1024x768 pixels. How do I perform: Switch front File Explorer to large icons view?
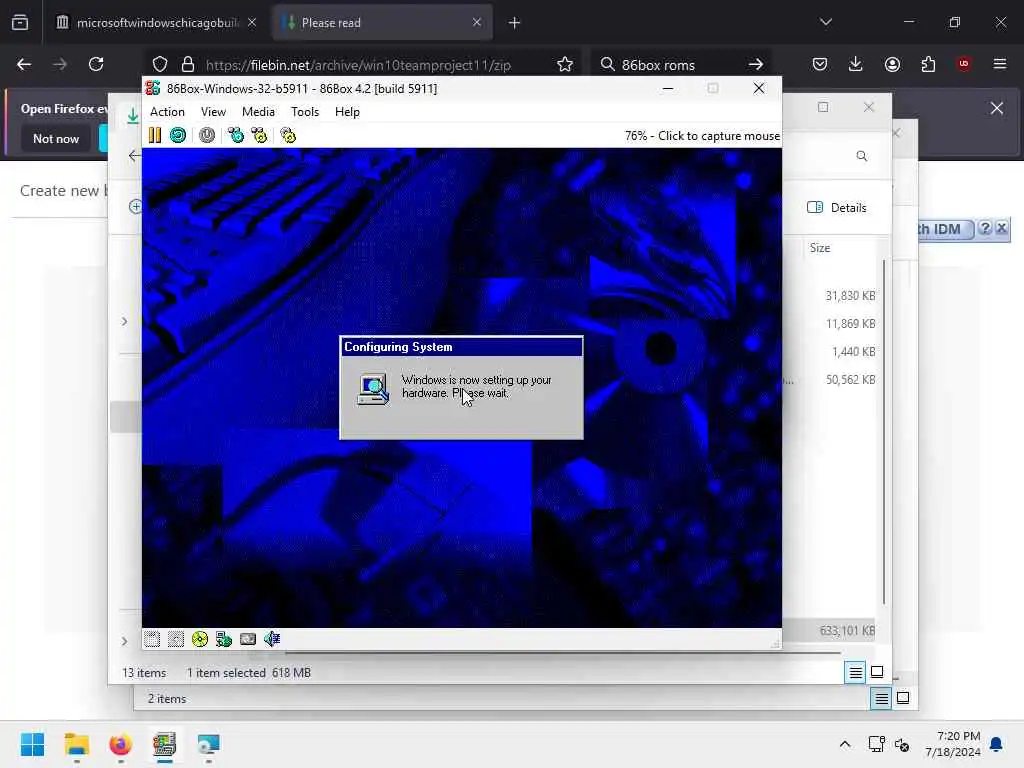877,672
